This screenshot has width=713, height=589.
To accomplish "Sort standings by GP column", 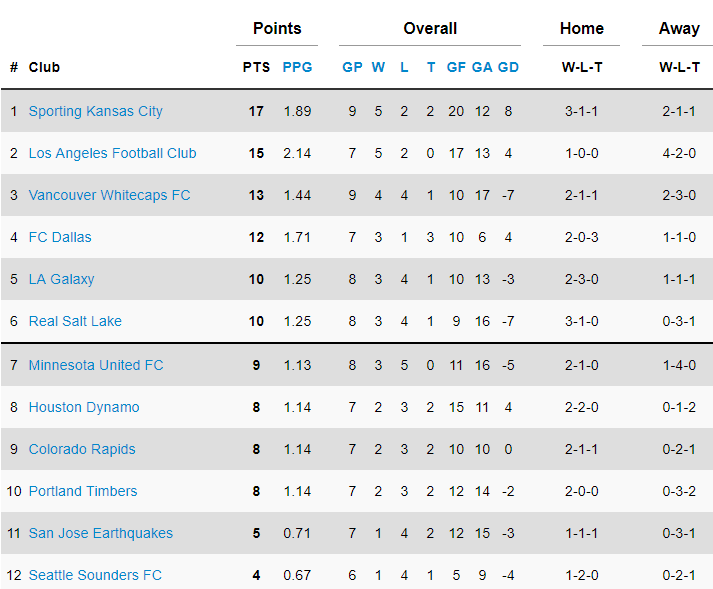I will (352, 67).
